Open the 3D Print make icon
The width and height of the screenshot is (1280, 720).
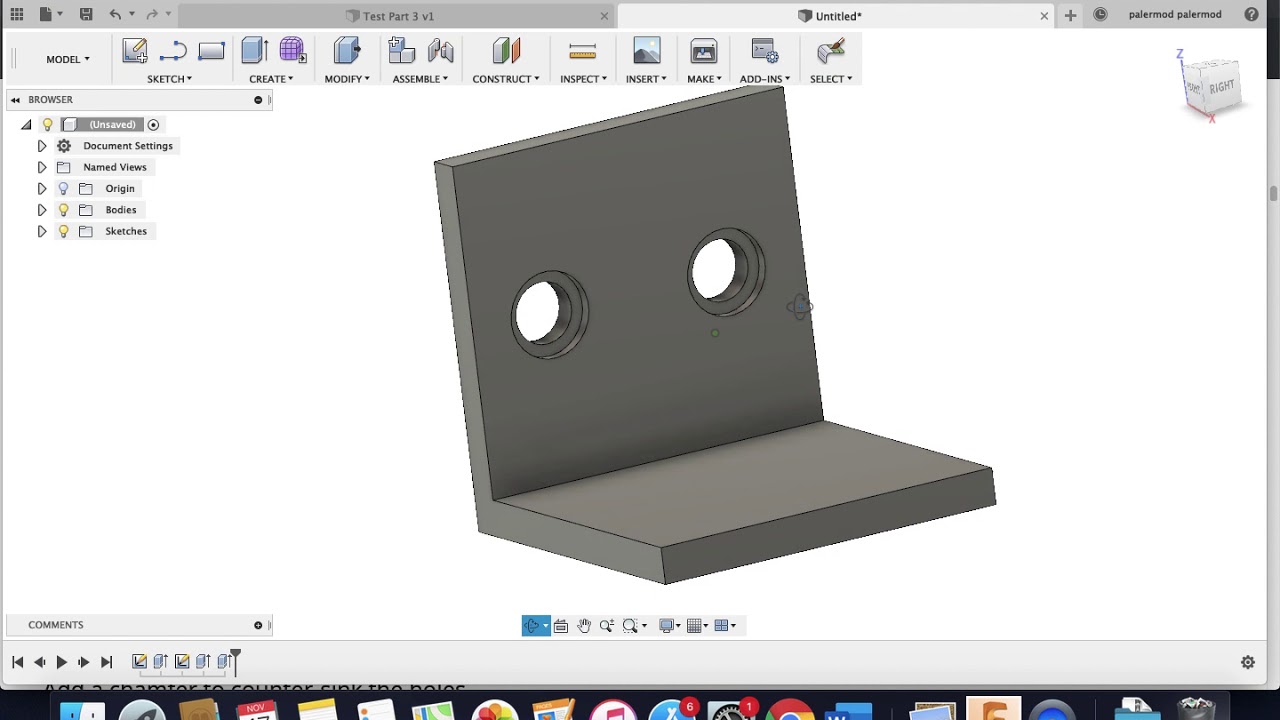tap(704, 51)
